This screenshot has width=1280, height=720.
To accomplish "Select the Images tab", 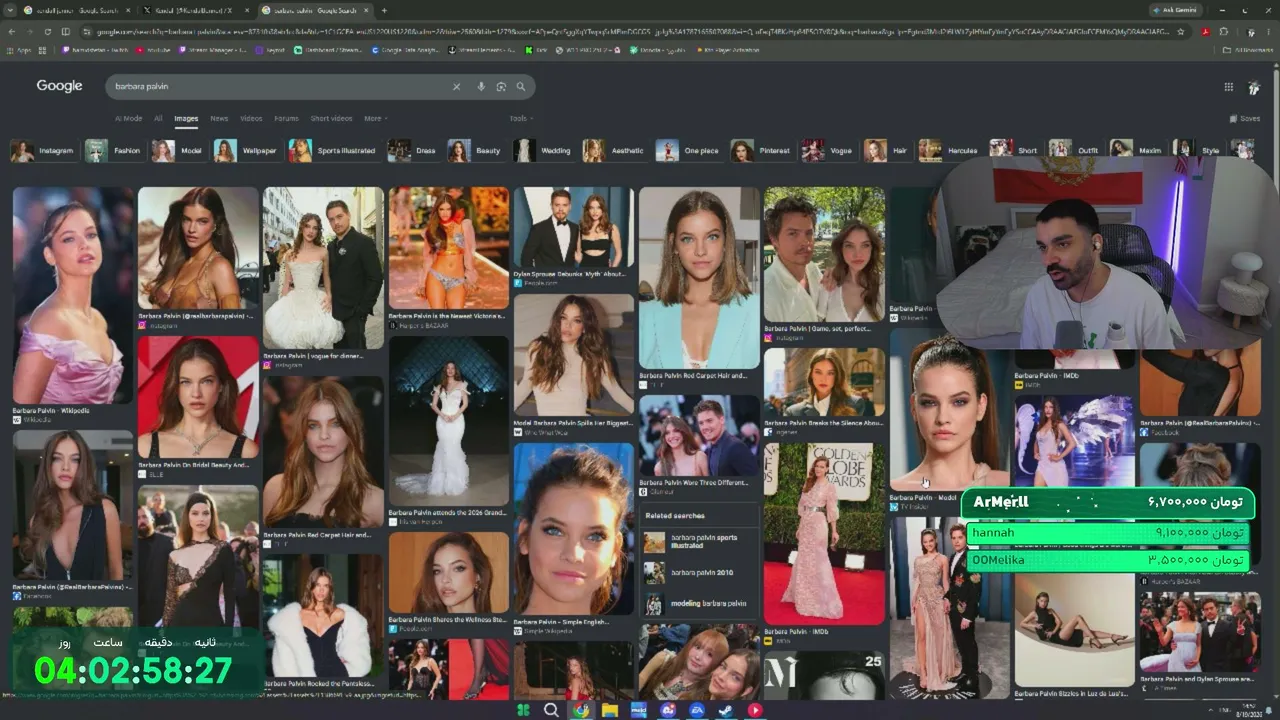I will click(x=186, y=118).
